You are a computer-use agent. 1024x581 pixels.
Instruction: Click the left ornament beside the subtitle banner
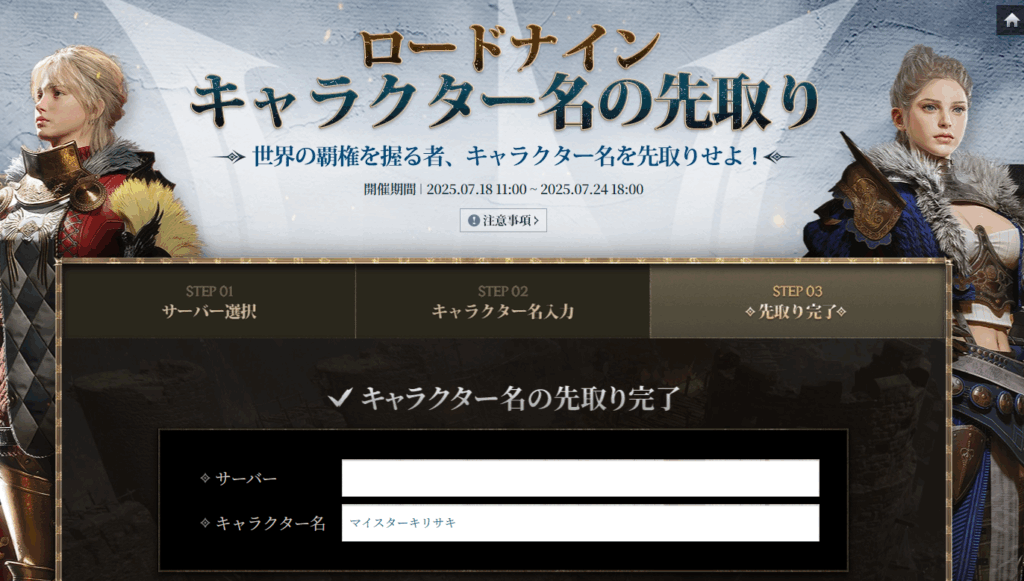click(x=233, y=157)
